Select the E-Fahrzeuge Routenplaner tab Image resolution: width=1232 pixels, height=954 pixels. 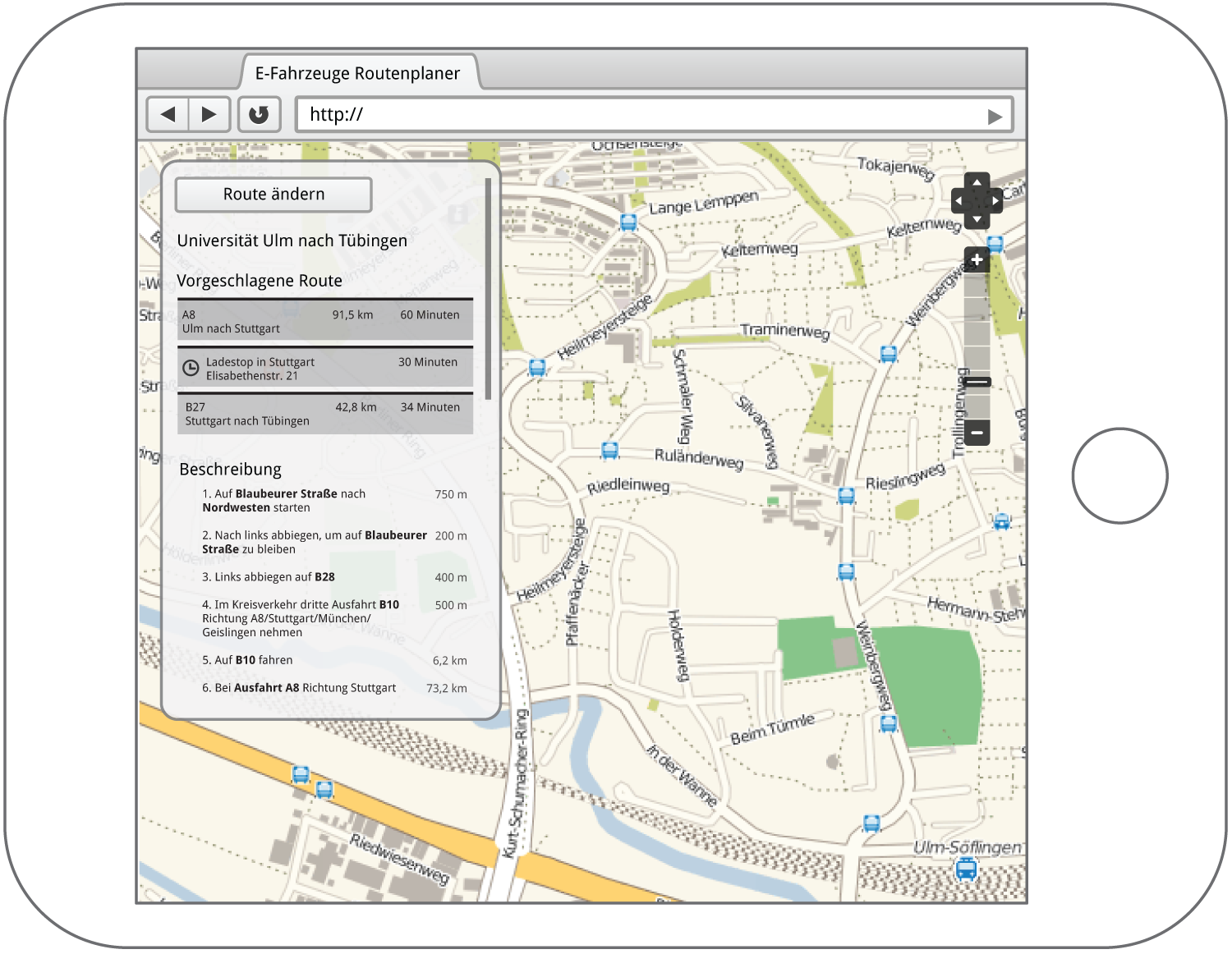pos(357,73)
